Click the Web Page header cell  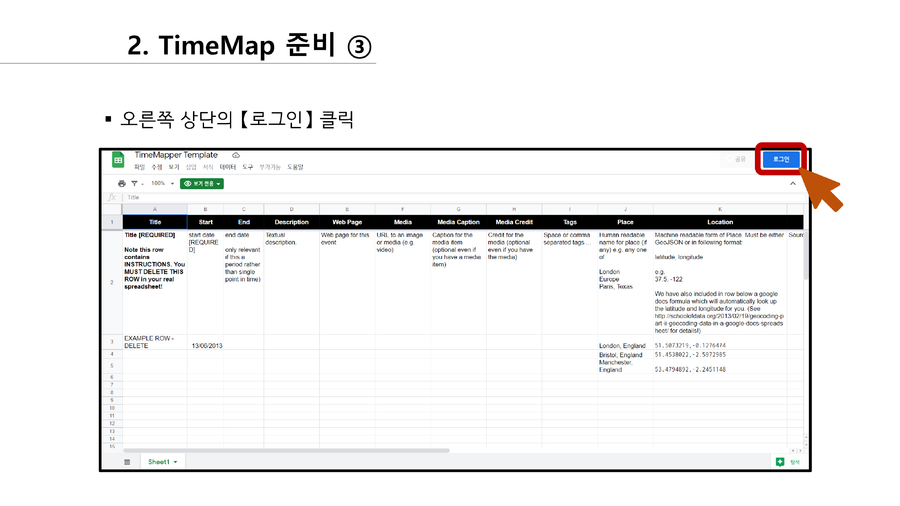pyautogui.click(x=347, y=222)
